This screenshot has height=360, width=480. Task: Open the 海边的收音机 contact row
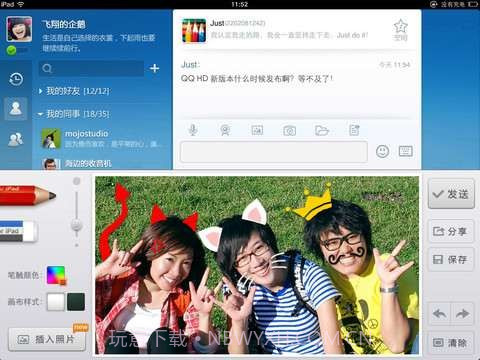103,163
